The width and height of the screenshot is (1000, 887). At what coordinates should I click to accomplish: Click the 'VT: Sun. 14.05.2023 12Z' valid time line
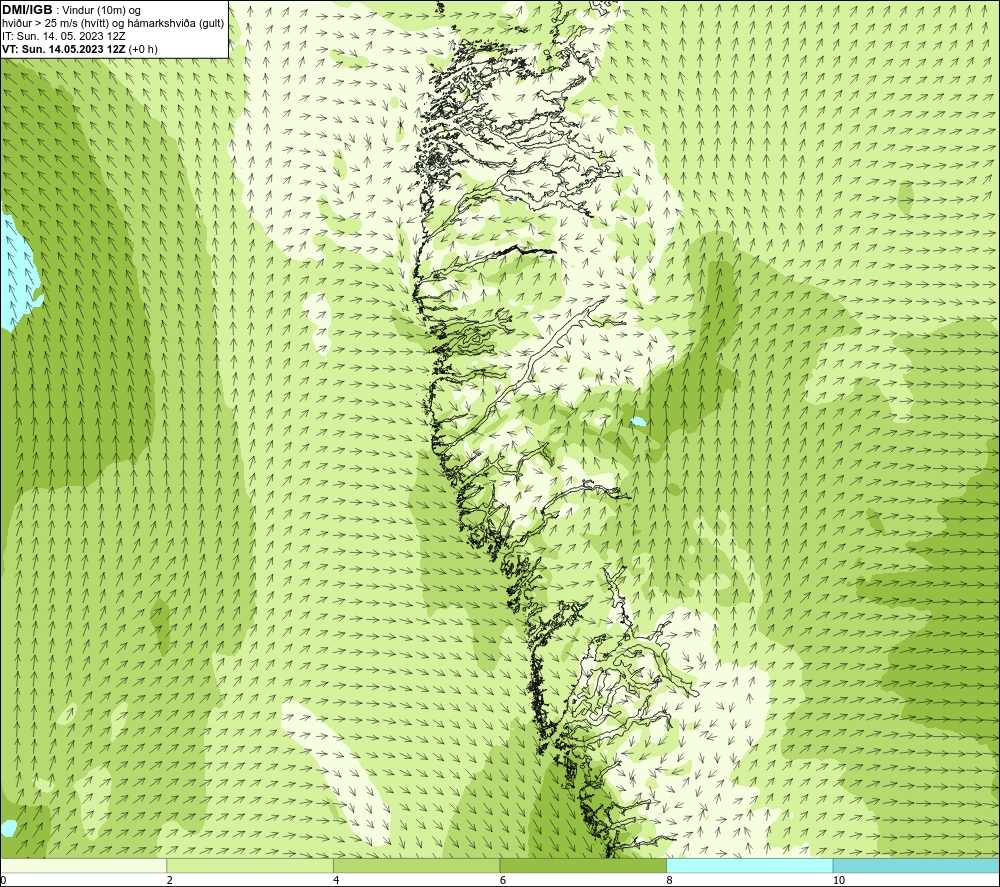click(x=64, y=49)
